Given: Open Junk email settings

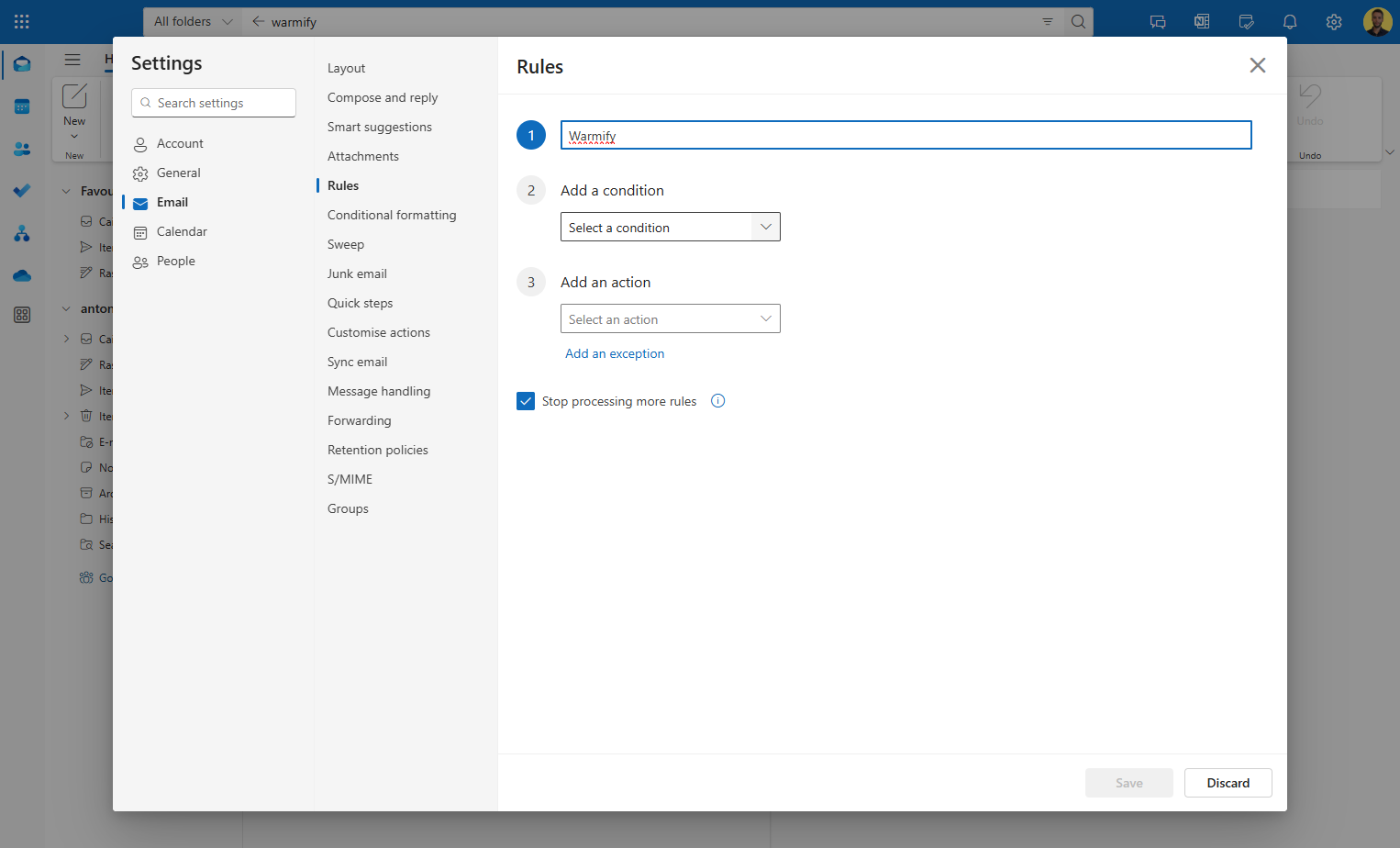Looking at the screenshot, I should 357,273.
